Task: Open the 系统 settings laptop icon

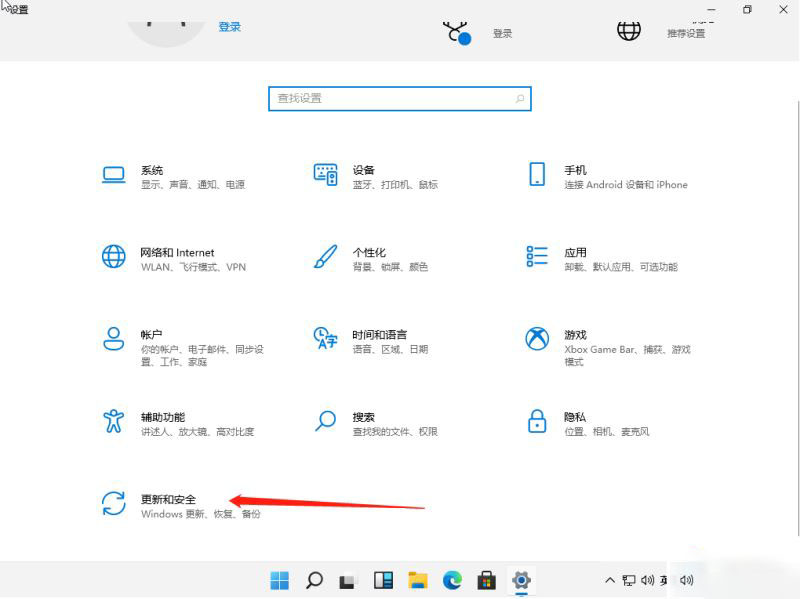Action: 113,174
